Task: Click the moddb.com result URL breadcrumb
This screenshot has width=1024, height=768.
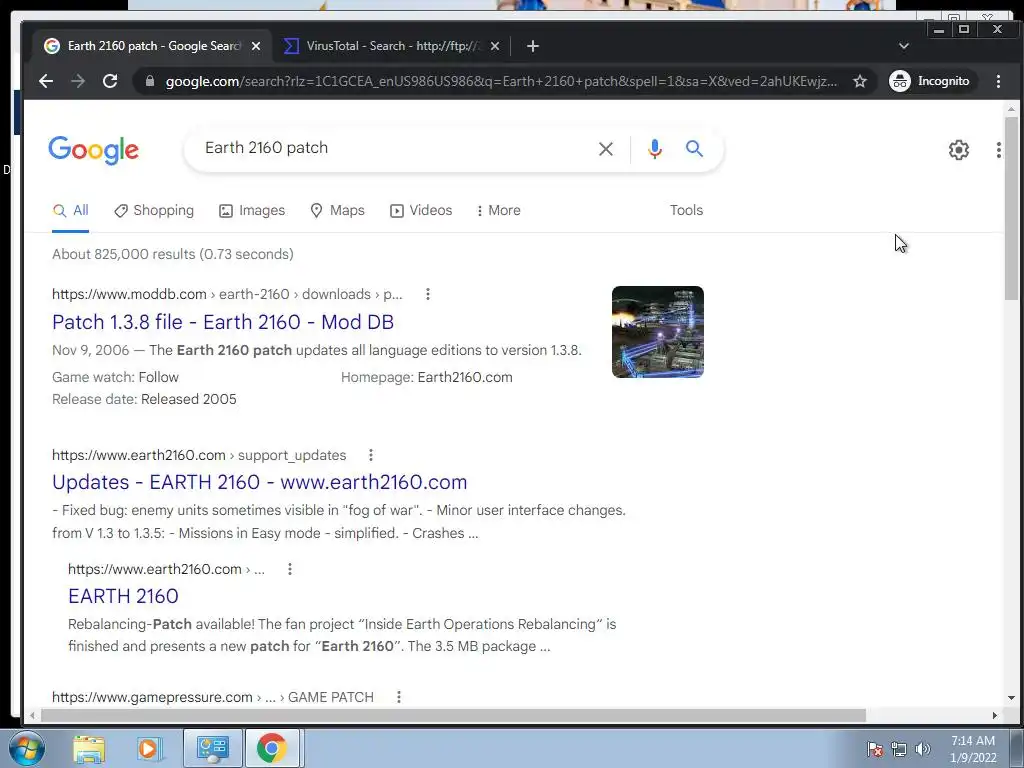Action: point(227,295)
